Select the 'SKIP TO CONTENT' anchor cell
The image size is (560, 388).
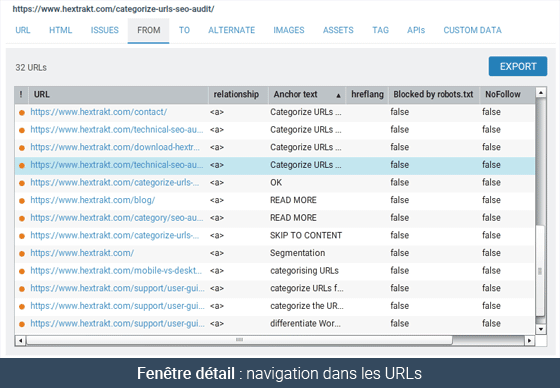coord(306,235)
